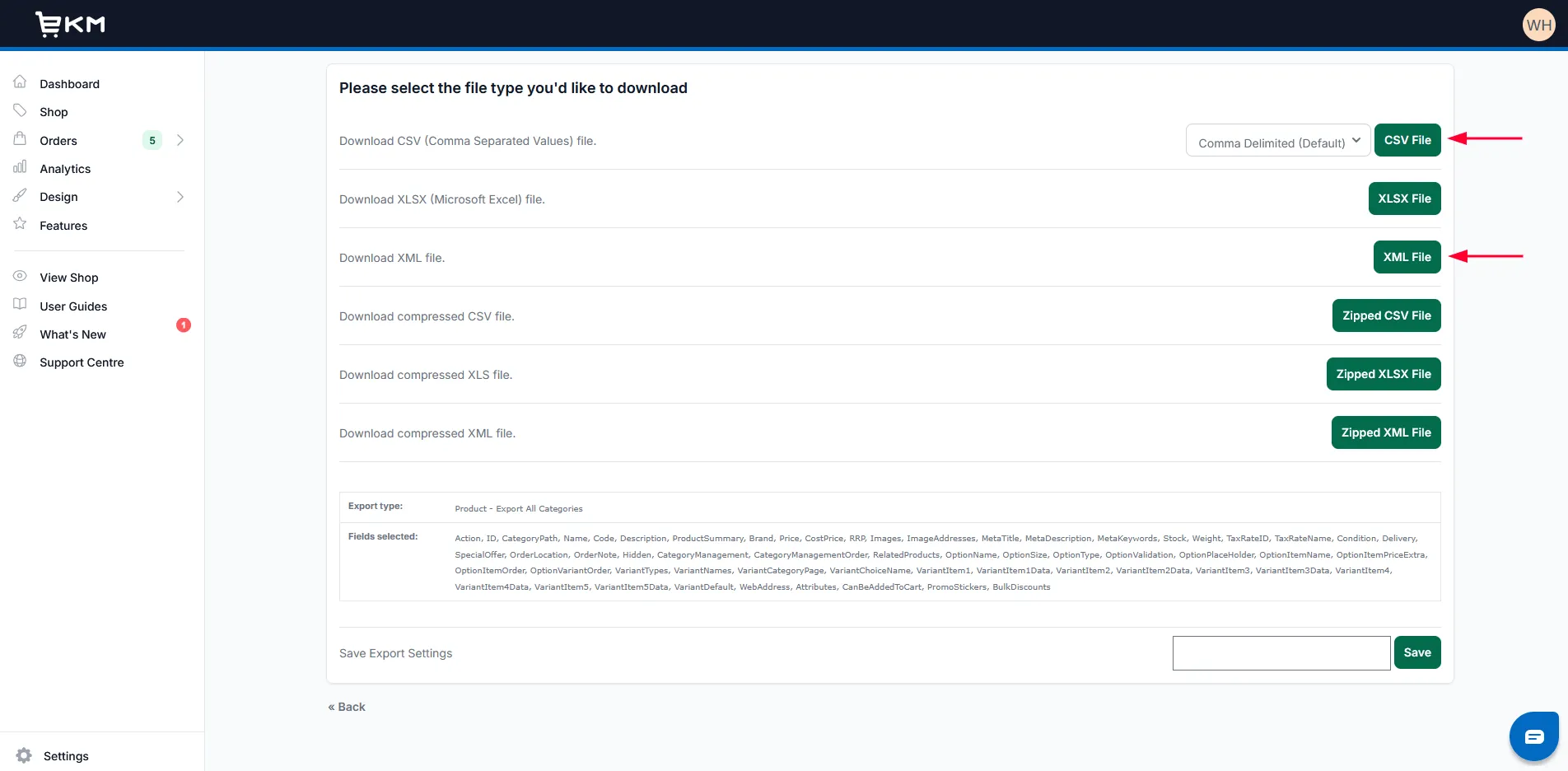Click the Settings label in sidebar
The image size is (1568, 771).
point(66,756)
